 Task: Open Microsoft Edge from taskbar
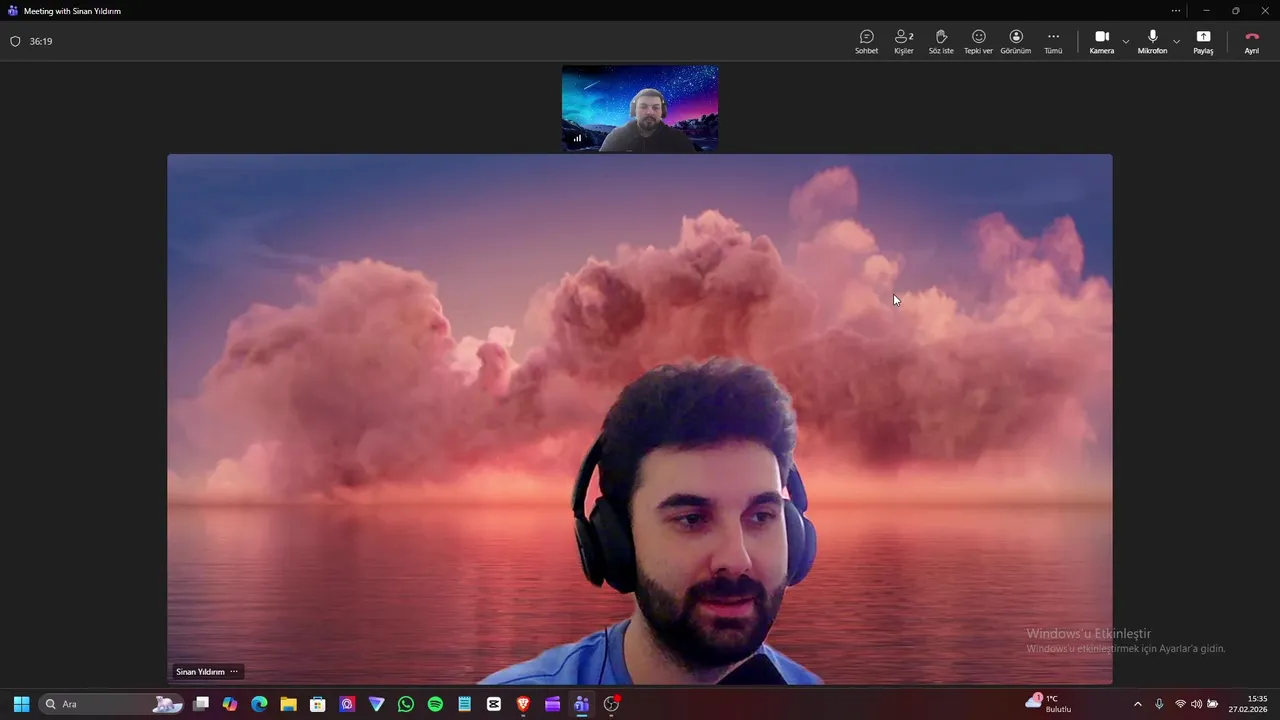click(259, 704)
